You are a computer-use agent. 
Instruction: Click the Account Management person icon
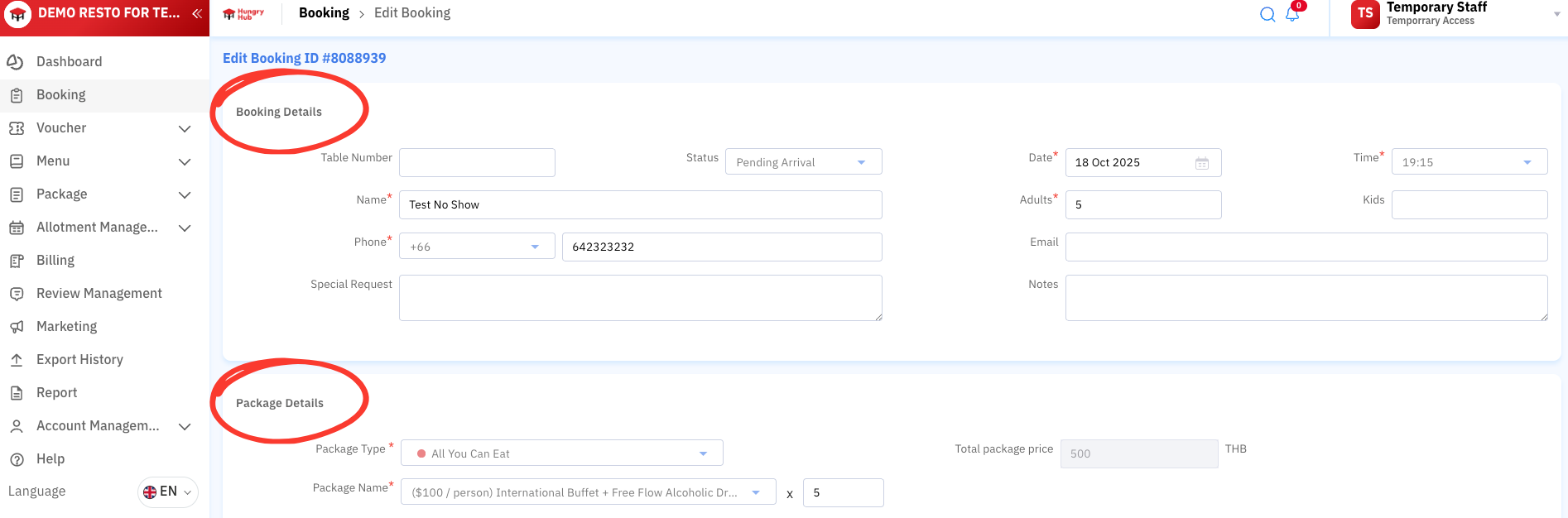click(x=16, y=426)
